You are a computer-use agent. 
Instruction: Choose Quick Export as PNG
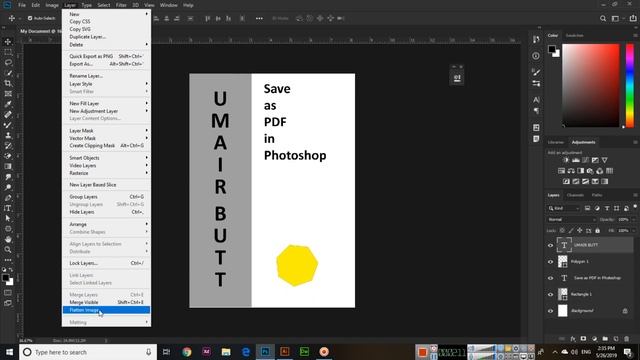[107, 56]
